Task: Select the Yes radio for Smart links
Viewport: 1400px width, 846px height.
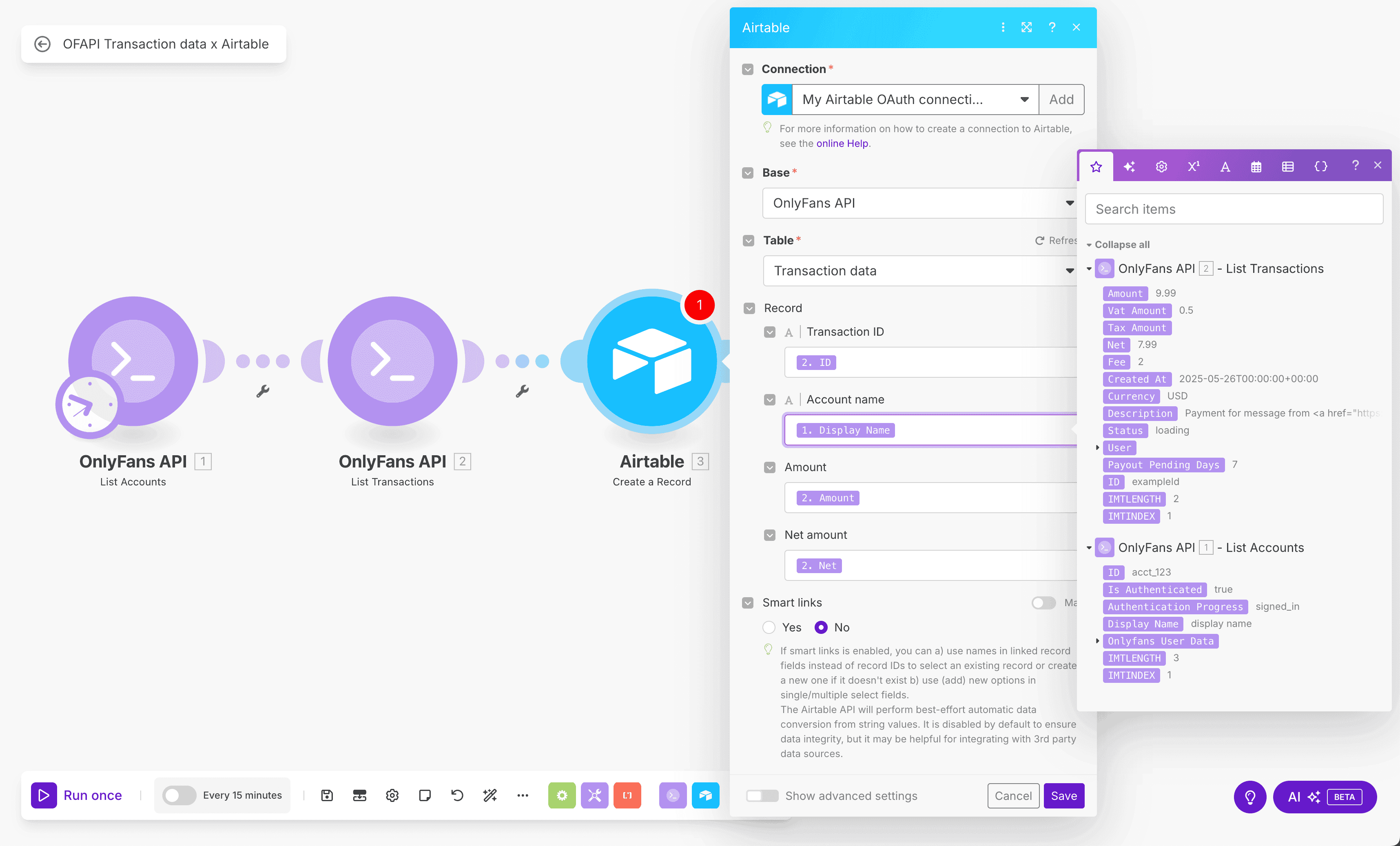Action: click(x=769, y=627)
